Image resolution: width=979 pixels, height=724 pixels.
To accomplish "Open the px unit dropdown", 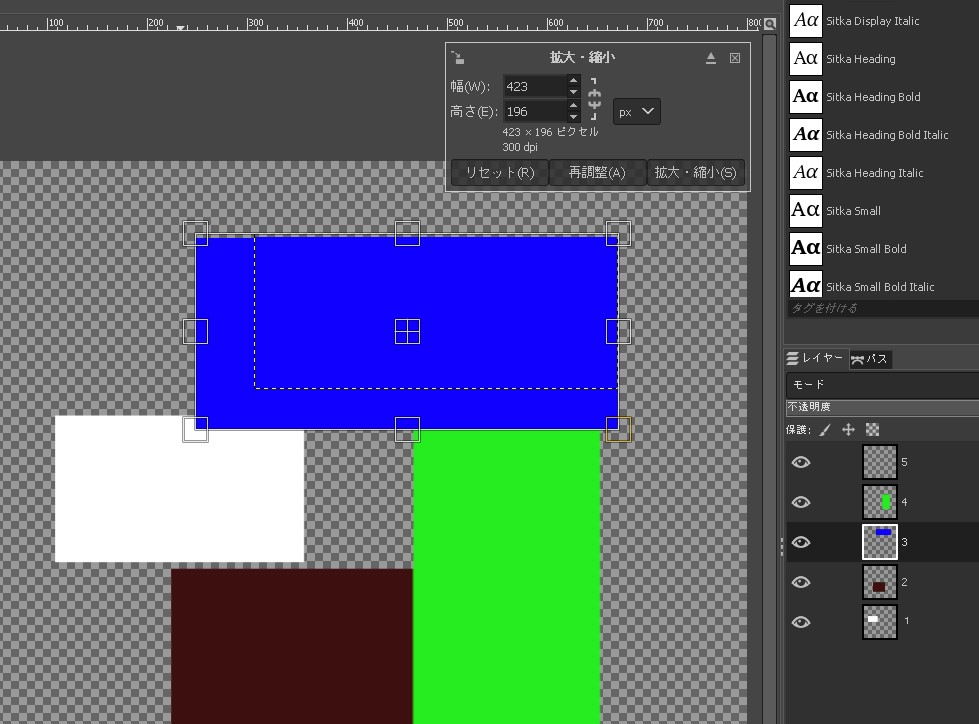I will (x=636, y=112).
